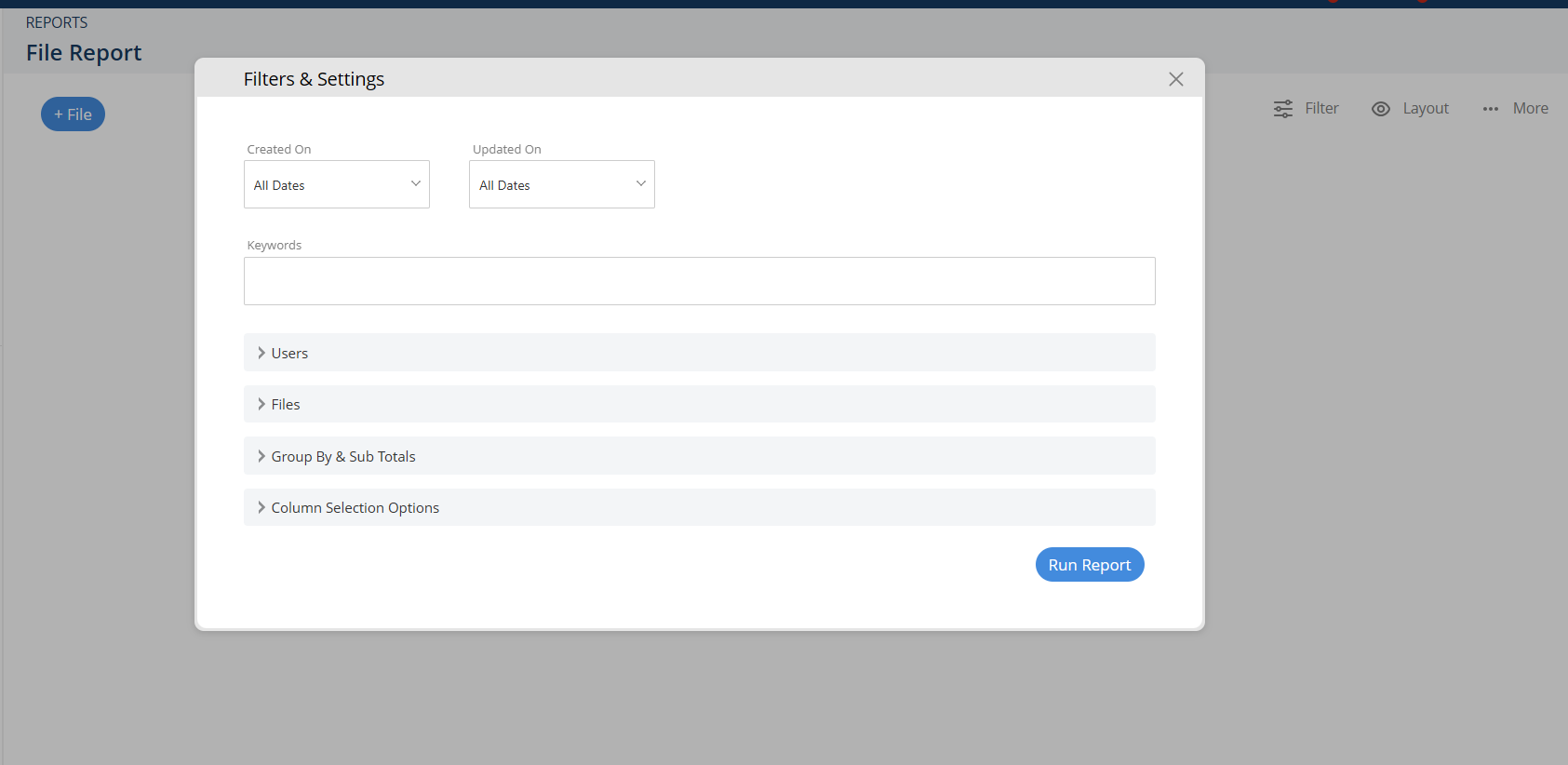Click the Filter sliders icon
This screenshot has width=1568, height=765.
(1283, 109)
